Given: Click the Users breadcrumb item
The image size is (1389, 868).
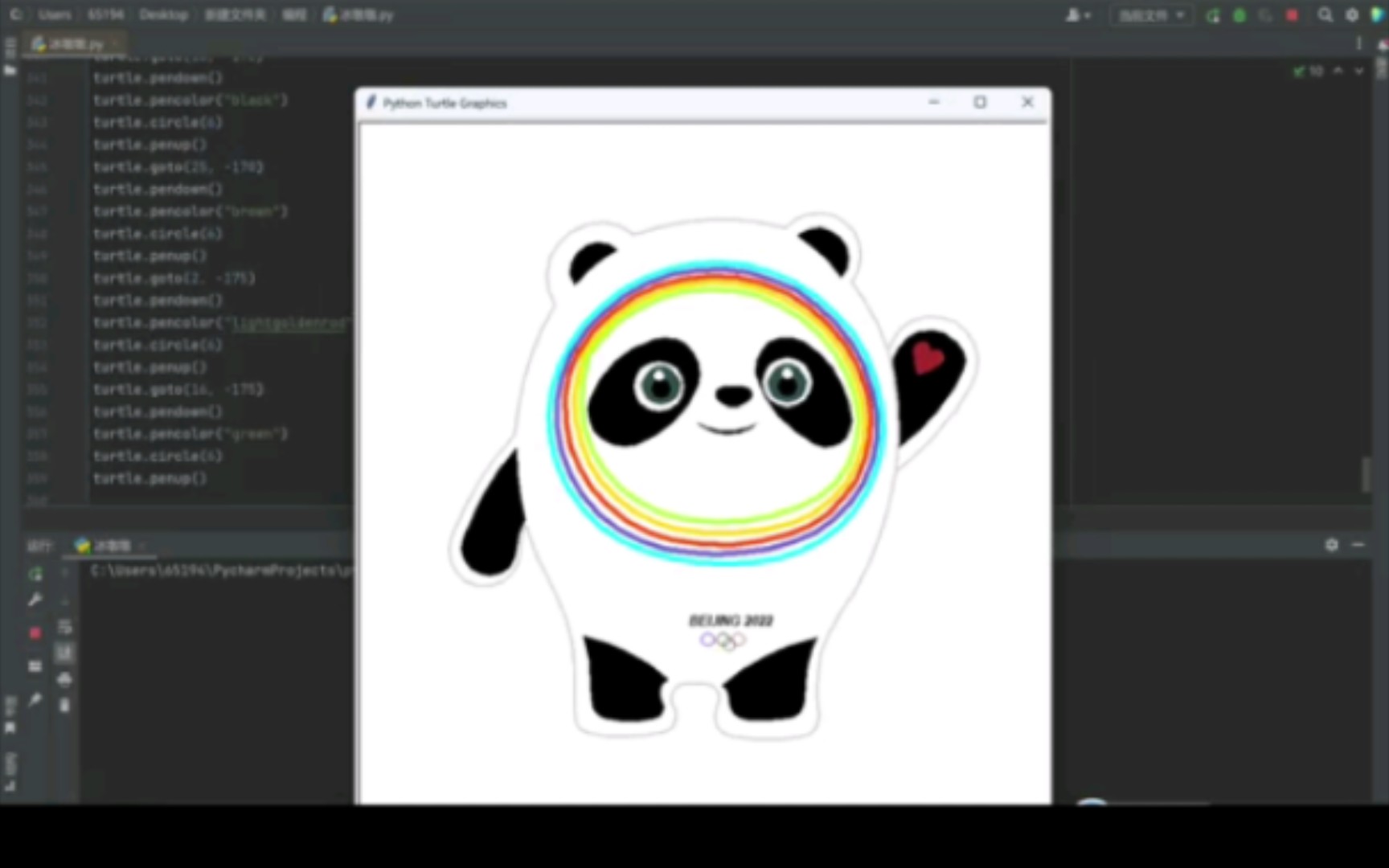Looking at the screenshot, I should 55,14.
